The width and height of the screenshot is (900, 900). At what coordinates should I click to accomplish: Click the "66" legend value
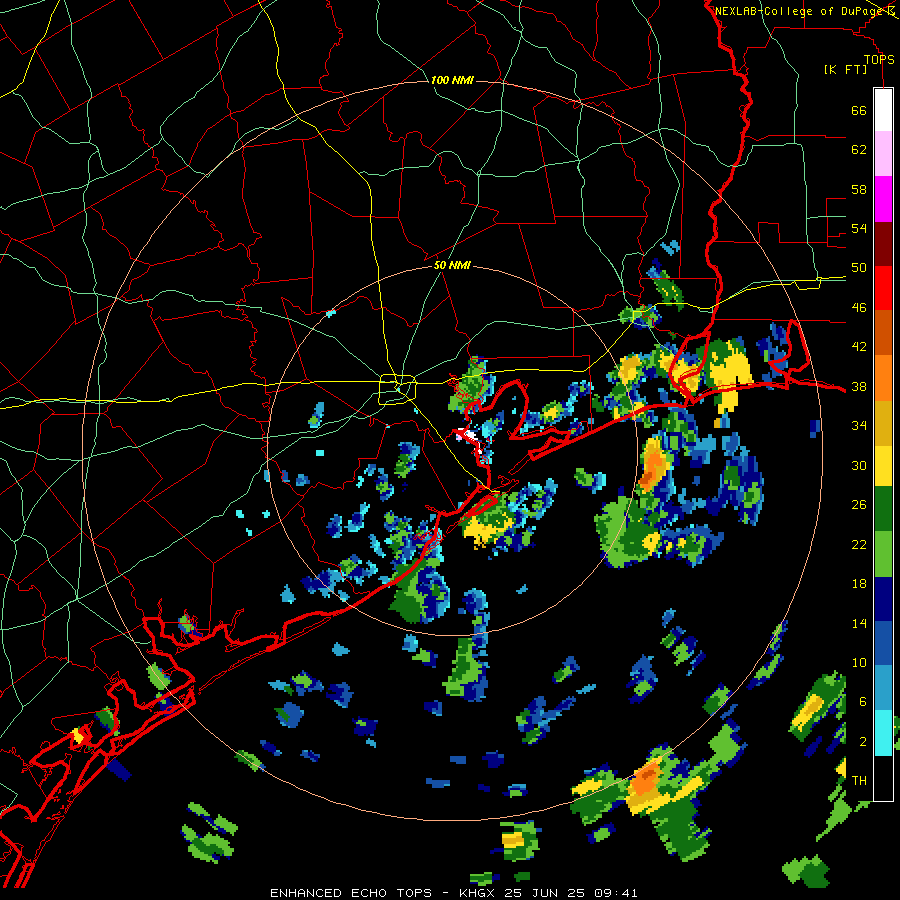coord(859,110)
